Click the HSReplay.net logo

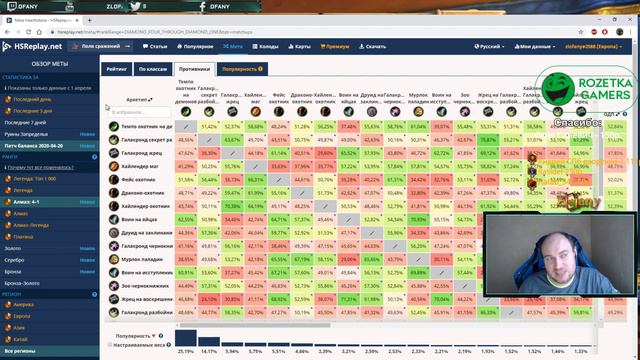[32, 47]
